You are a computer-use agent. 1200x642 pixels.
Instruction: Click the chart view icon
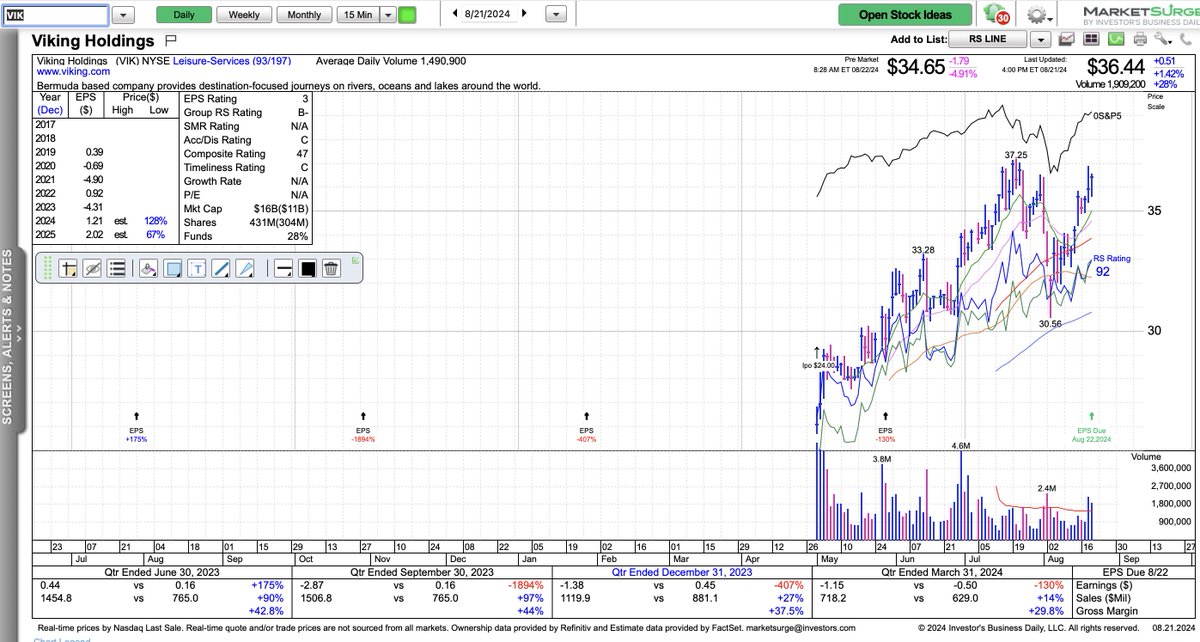pyautogui.click(x=1067, y=40)
